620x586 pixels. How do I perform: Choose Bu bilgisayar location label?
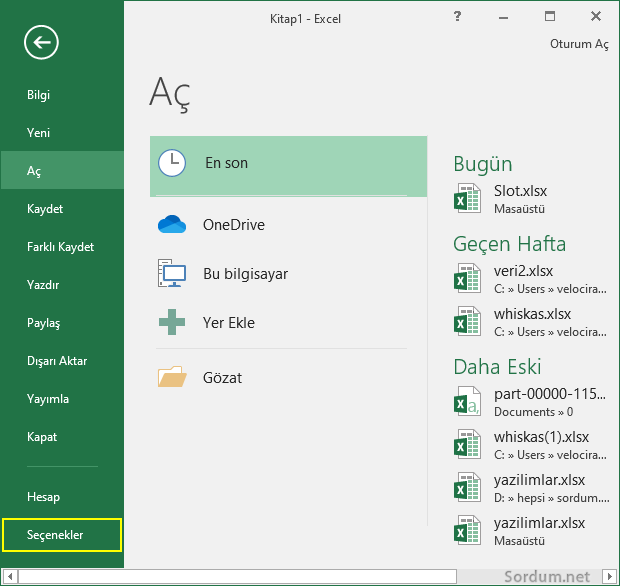(246, 274)
